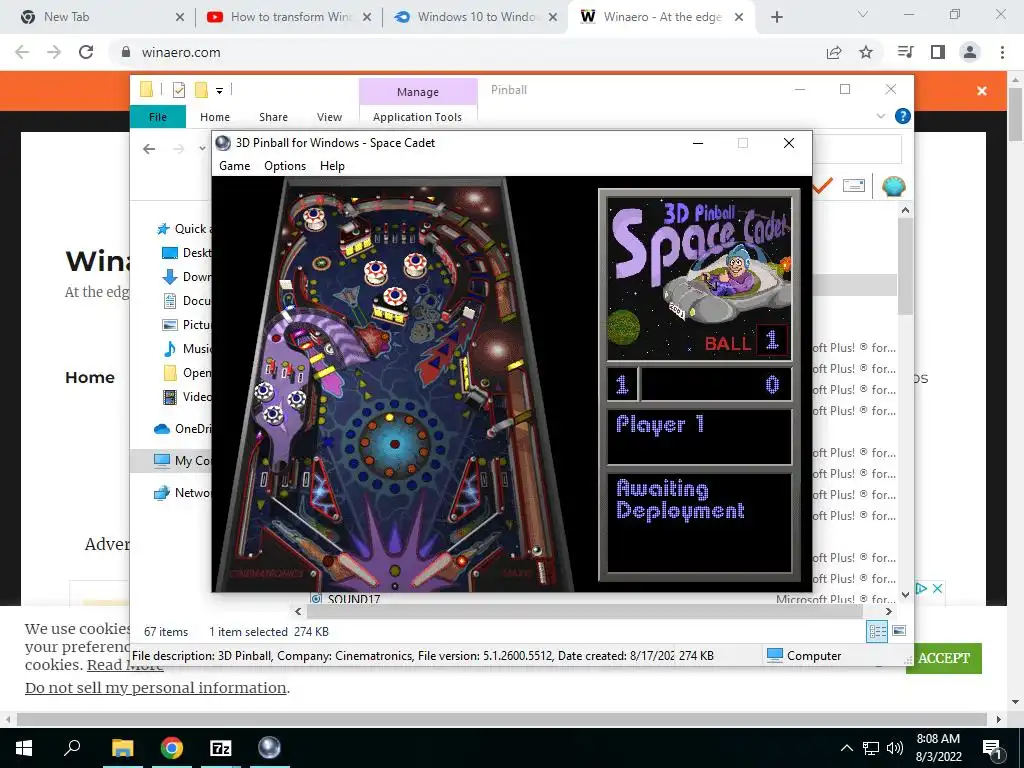Open the Help menu in 3D Pinball
Screen dimensions: 1024x768
tap(332, 166)
